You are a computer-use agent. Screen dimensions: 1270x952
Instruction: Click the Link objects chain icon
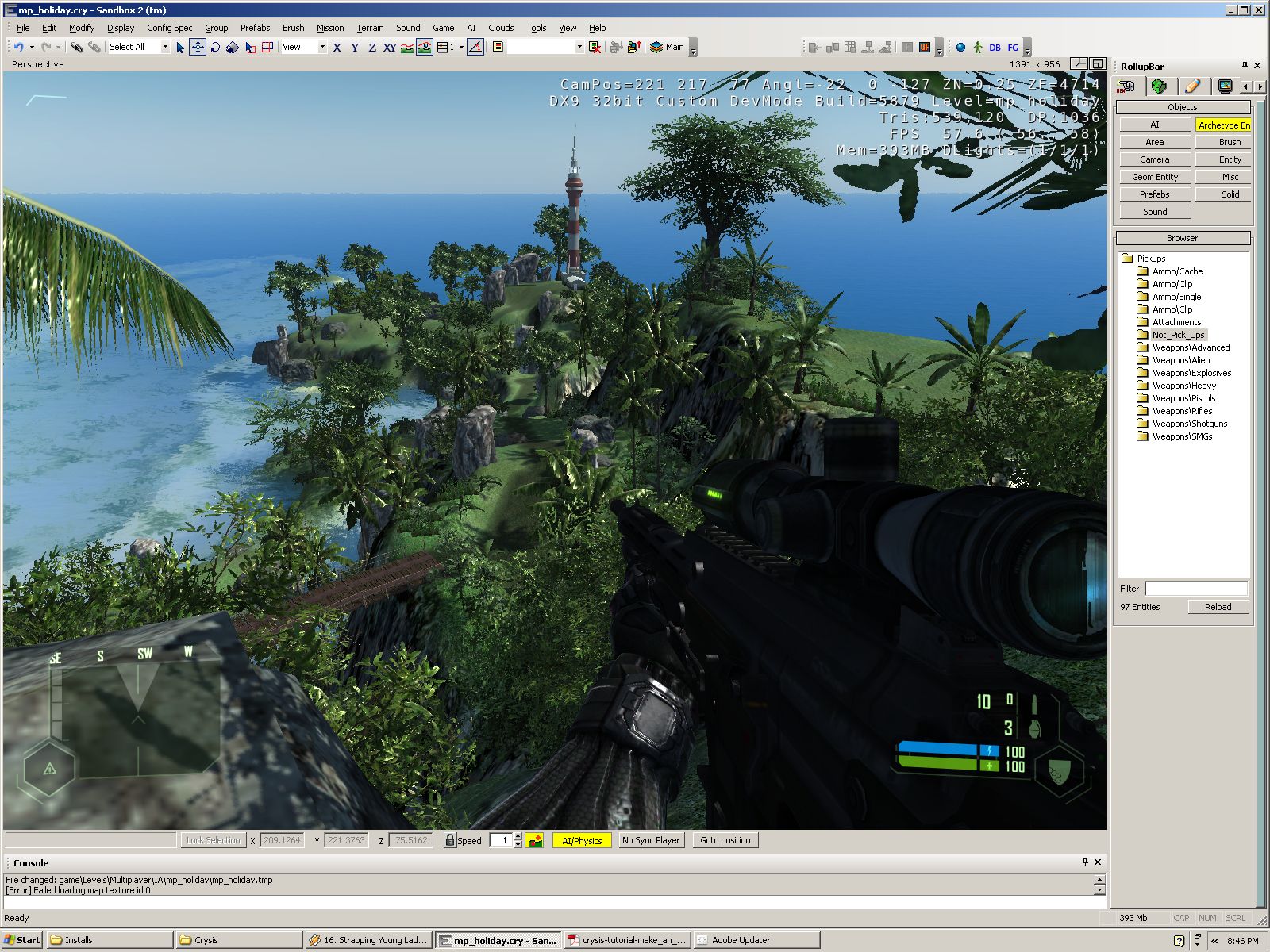click(76, 47)
